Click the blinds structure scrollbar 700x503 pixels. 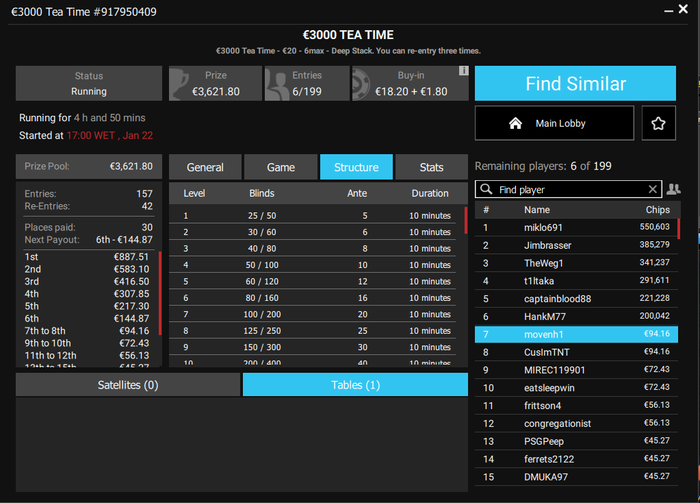(x=466, y=220)
